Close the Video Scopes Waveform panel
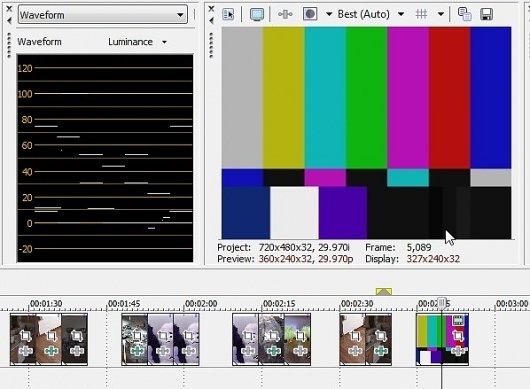 click(9, 9)
